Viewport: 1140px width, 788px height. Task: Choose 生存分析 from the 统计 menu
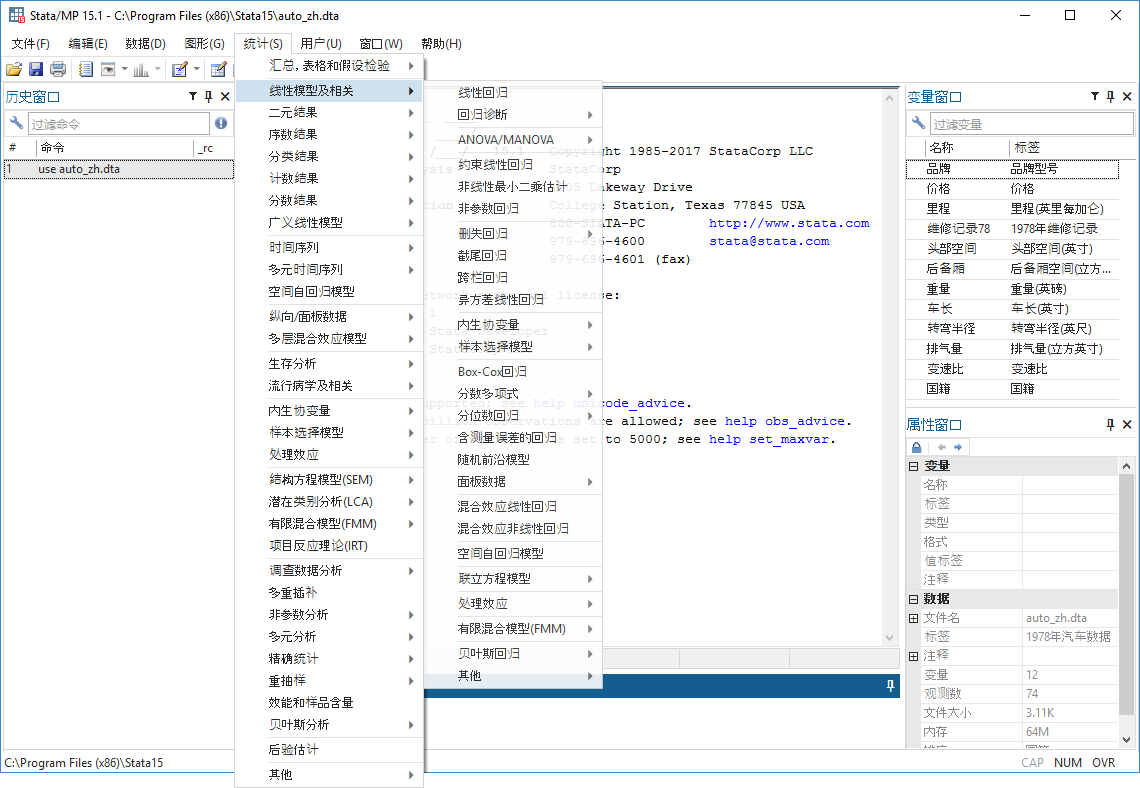[x=329, y=363]
